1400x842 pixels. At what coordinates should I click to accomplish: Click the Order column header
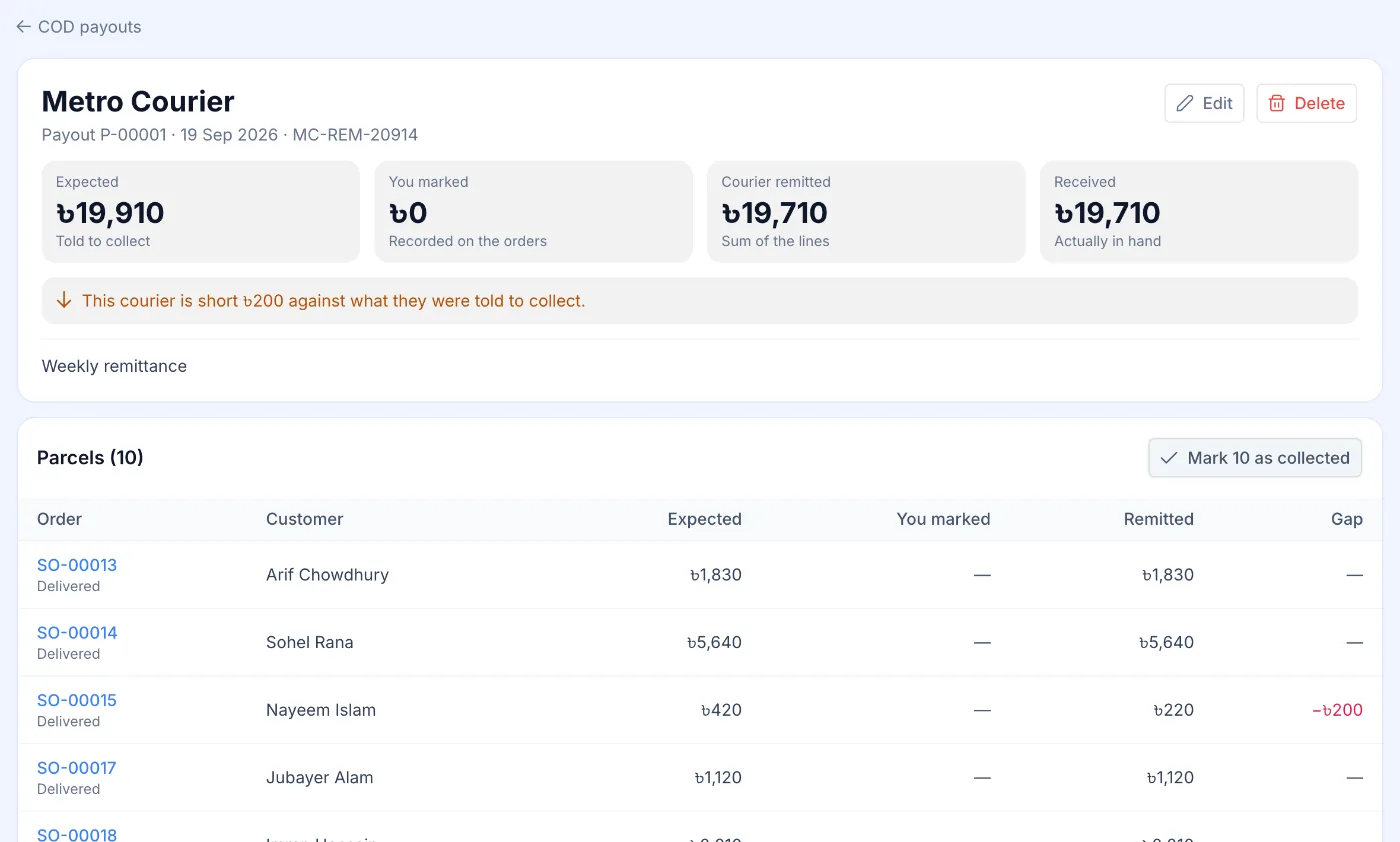[60, 519]
